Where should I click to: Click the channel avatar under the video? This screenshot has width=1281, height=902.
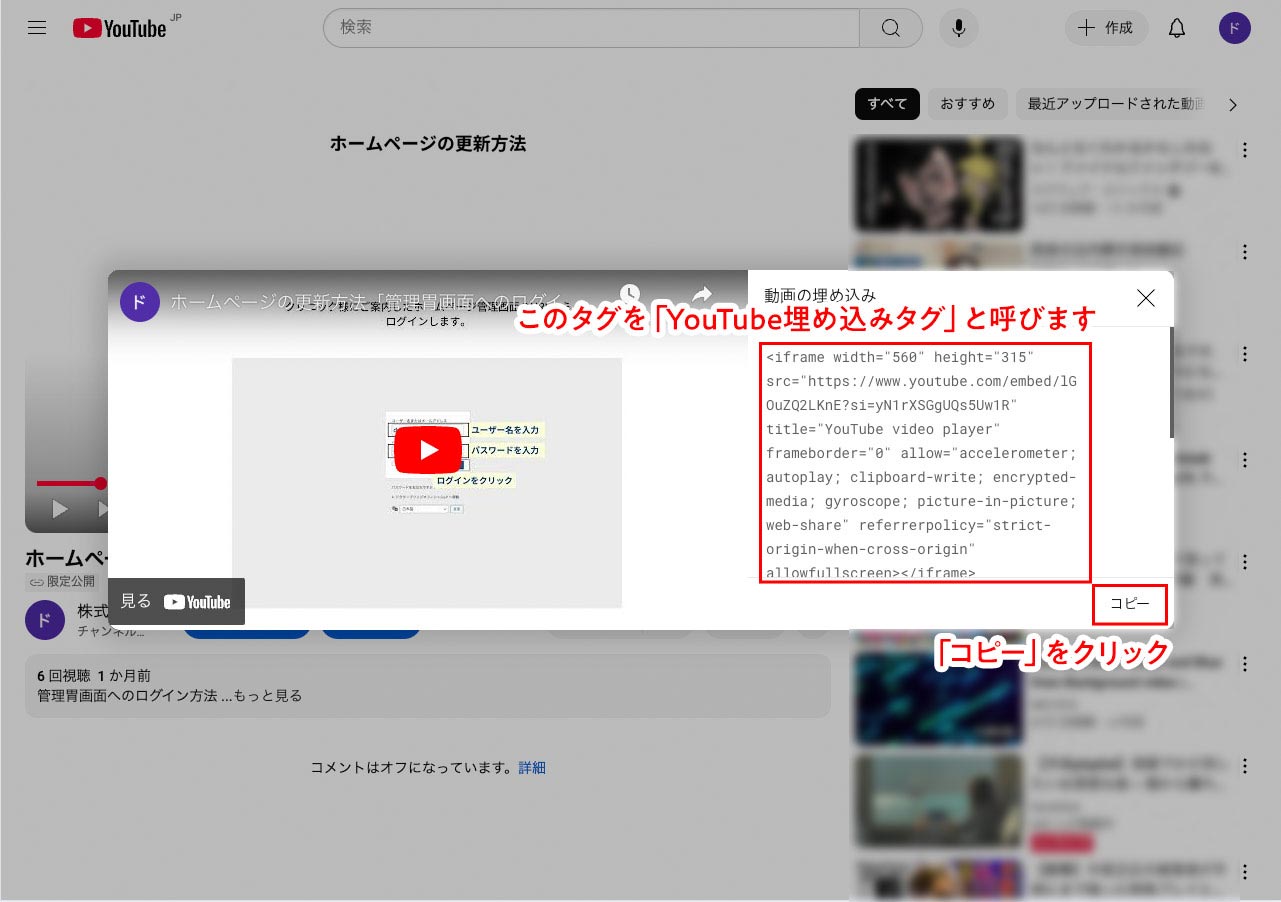[44, 620]
